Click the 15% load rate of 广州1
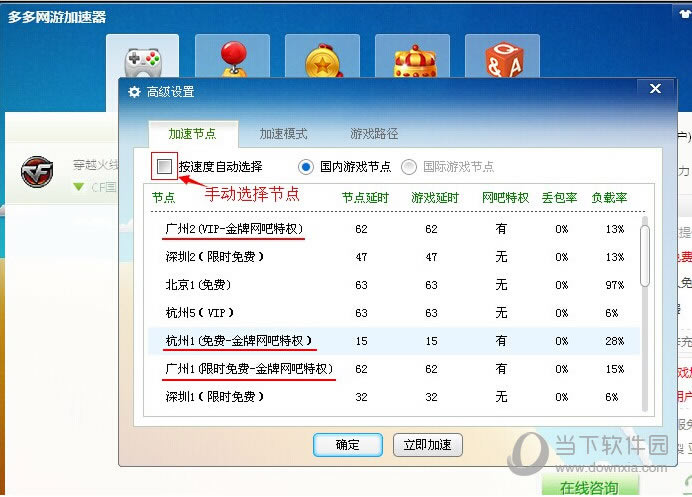692x497 pixels. click(615, 369)
